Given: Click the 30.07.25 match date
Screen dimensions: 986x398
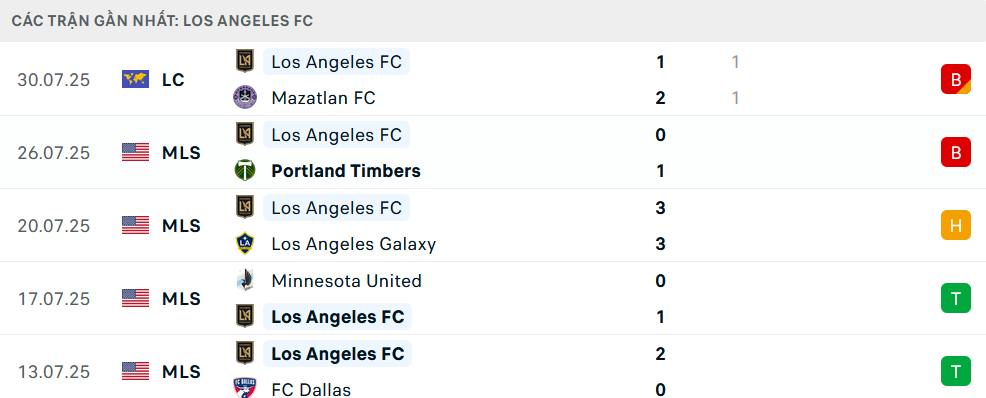Looking at the screenshot, I should coord(54,80).
